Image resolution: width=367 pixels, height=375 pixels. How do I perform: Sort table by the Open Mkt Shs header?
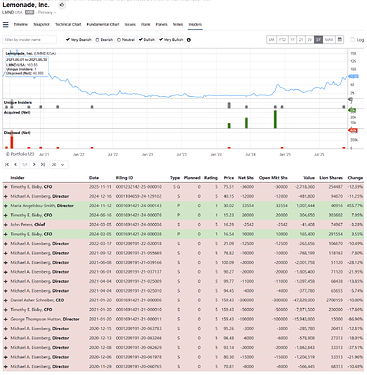273,178
